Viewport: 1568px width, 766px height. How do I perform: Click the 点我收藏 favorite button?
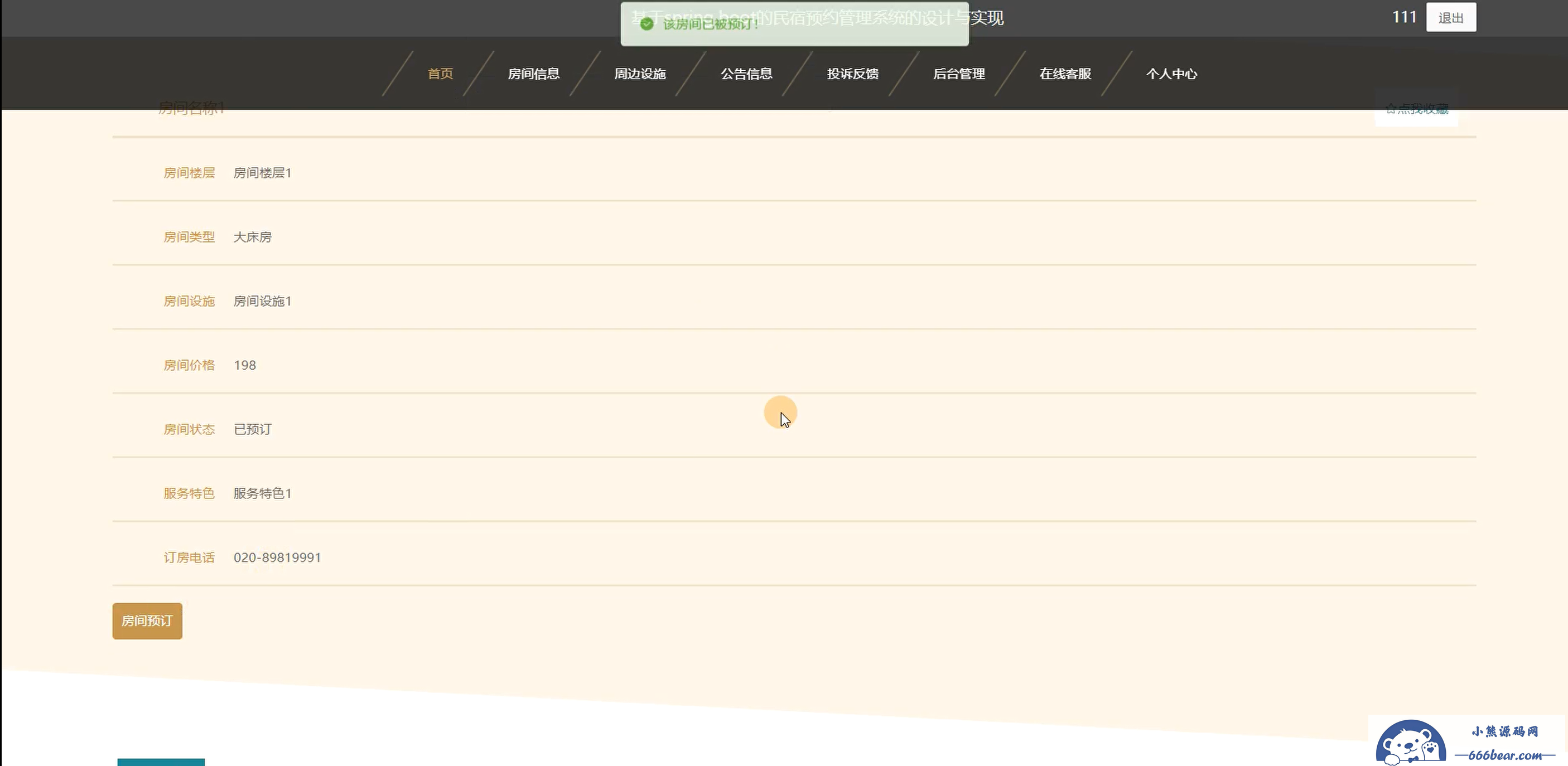(x=1416, y=109)
